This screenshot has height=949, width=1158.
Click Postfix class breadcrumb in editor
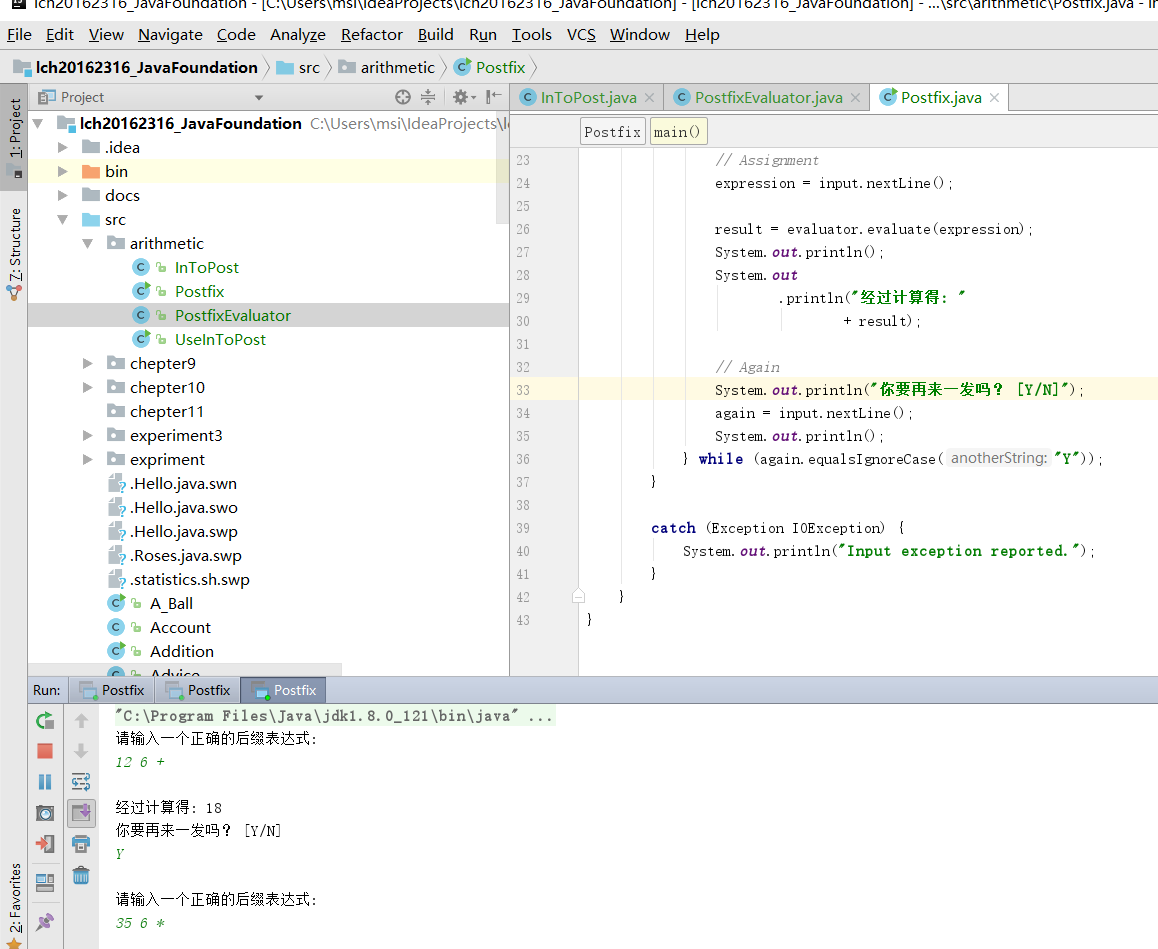[x=612, y=131]
